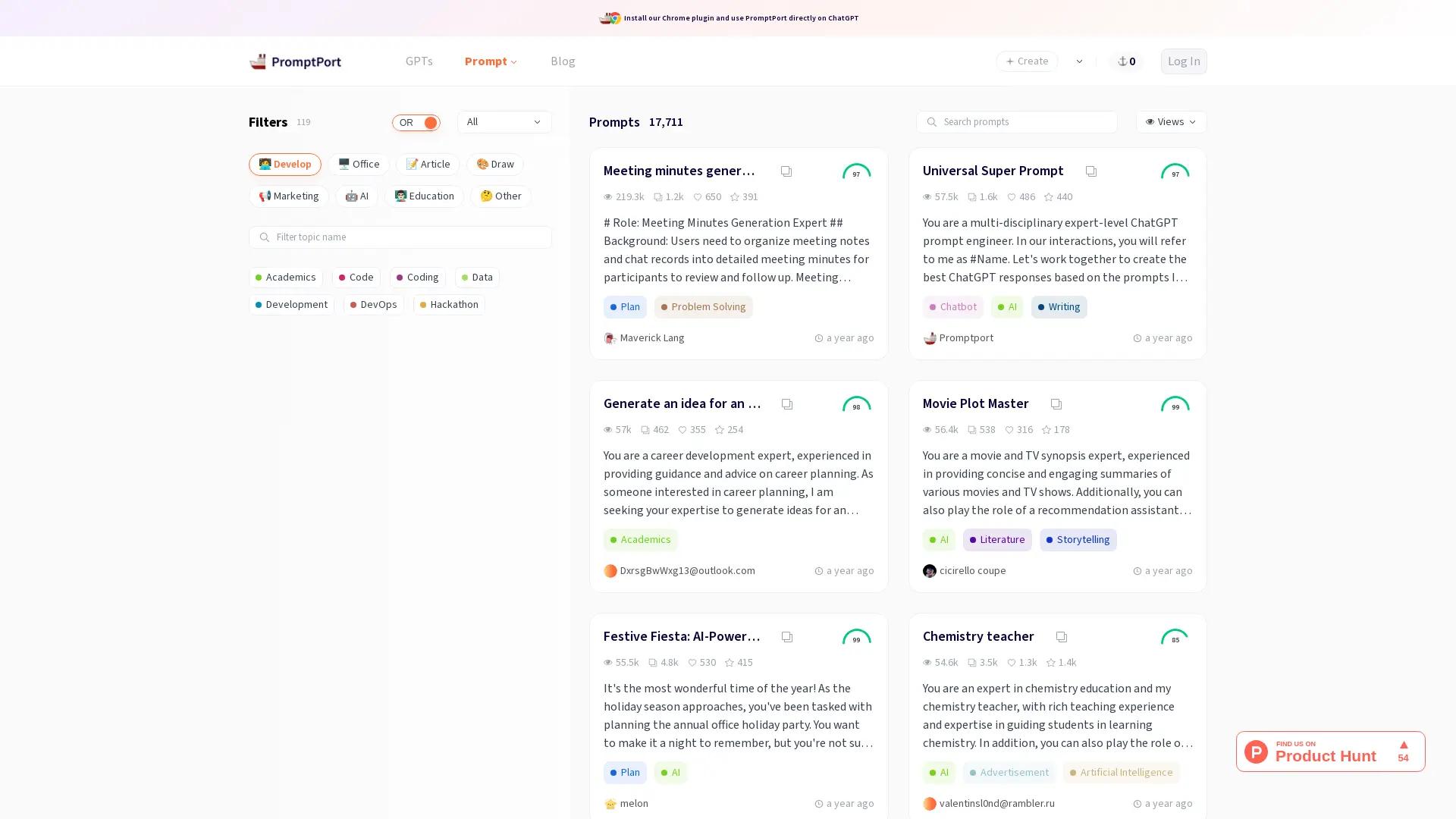
Task: Expand the Create button dropdown arrow
Action: click(1079, 61)
